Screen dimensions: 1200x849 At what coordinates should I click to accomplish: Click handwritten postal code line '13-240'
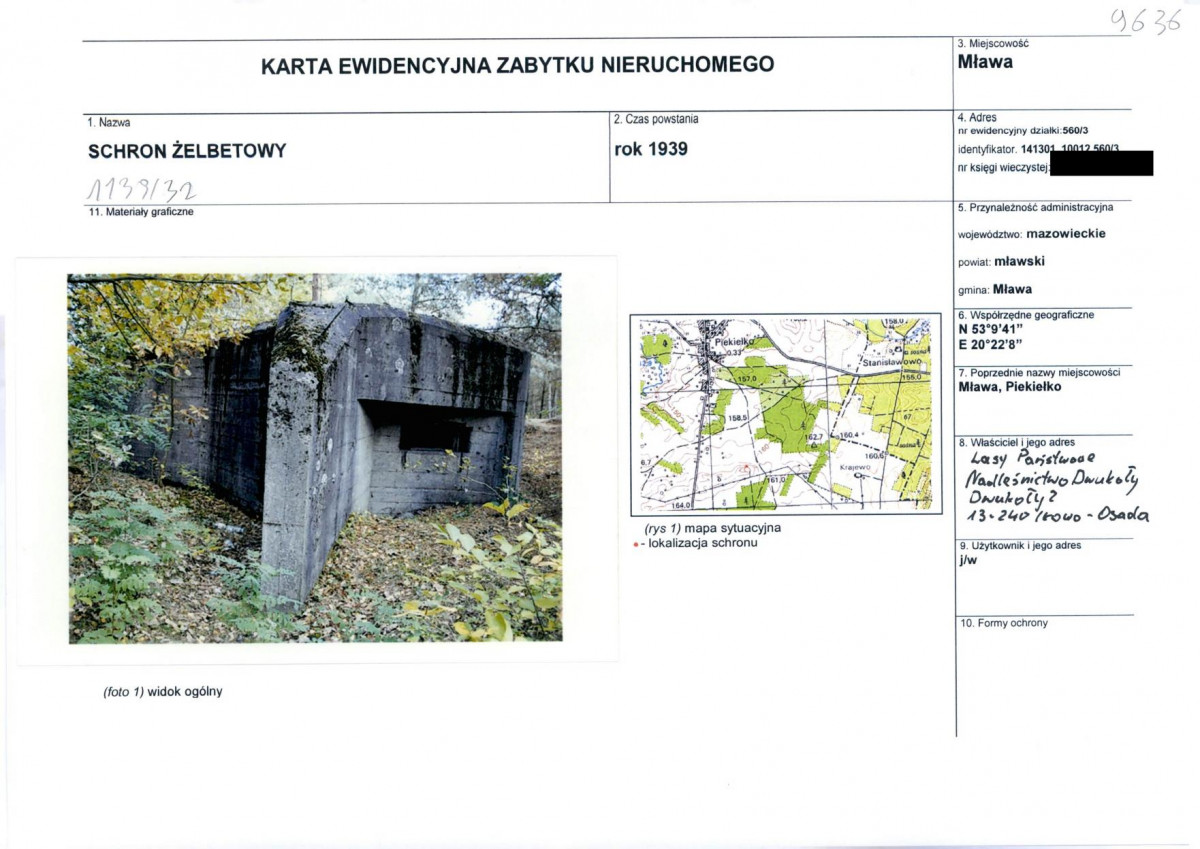pyautogui.click(x=1059, y=515)
